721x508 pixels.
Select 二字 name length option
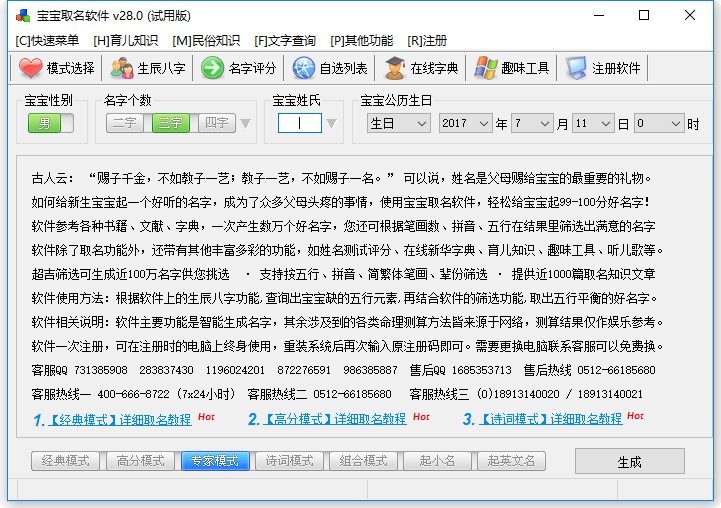pos(125,123)
